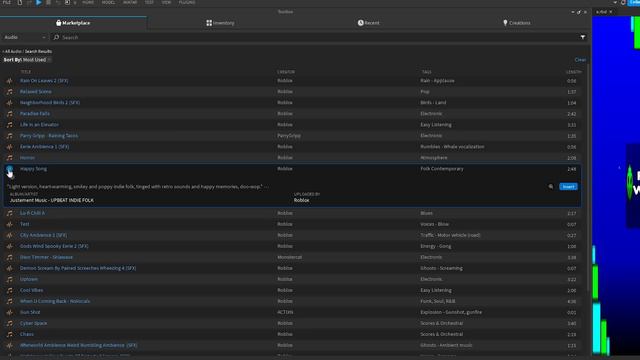640x360 pixels.
Task: Open the PLUGINS ribbon tab
Action: tap(187, 2)
